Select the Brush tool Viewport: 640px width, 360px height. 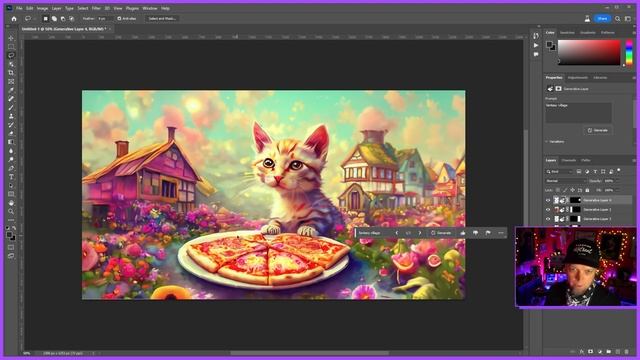click(11, 107)
